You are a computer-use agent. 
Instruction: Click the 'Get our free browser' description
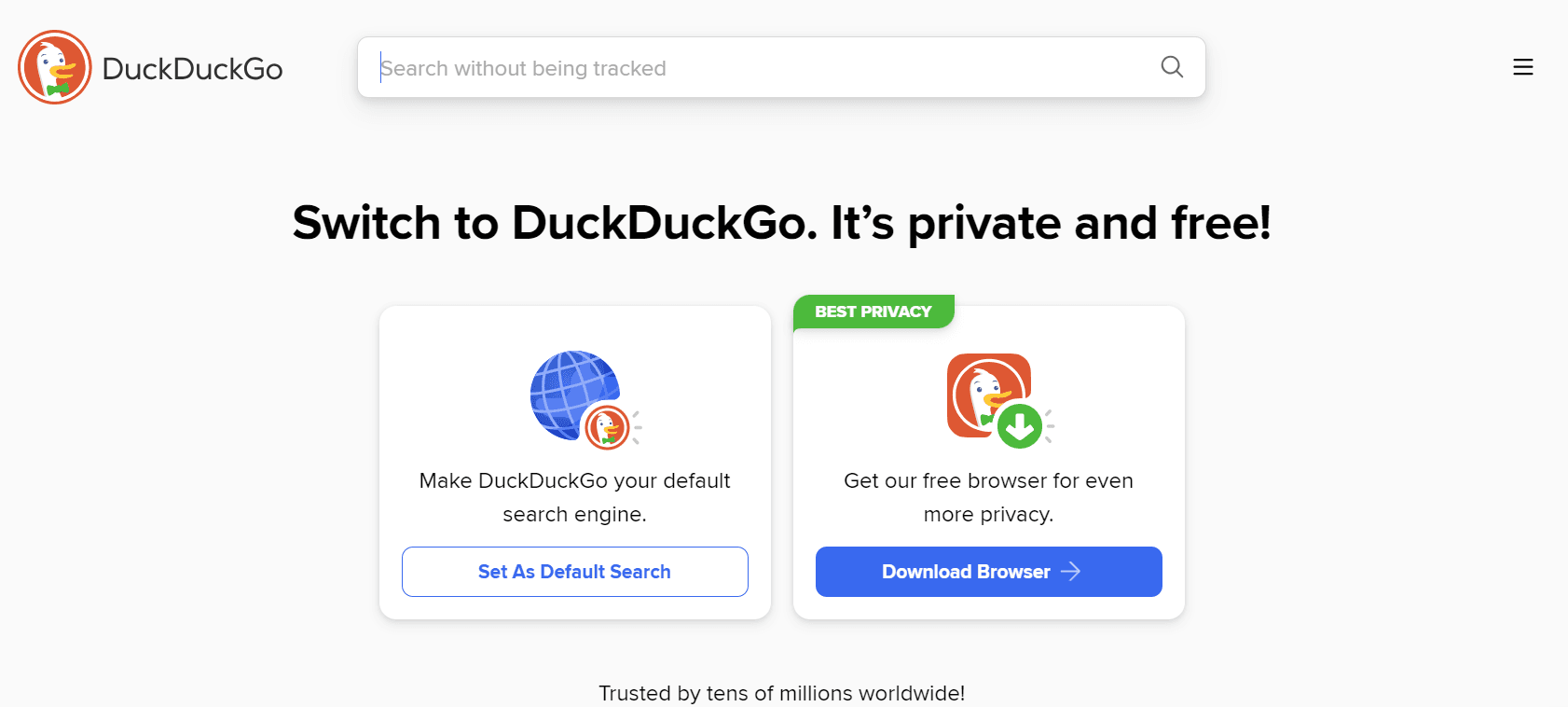pyautogui.click(x=988, y=497)
